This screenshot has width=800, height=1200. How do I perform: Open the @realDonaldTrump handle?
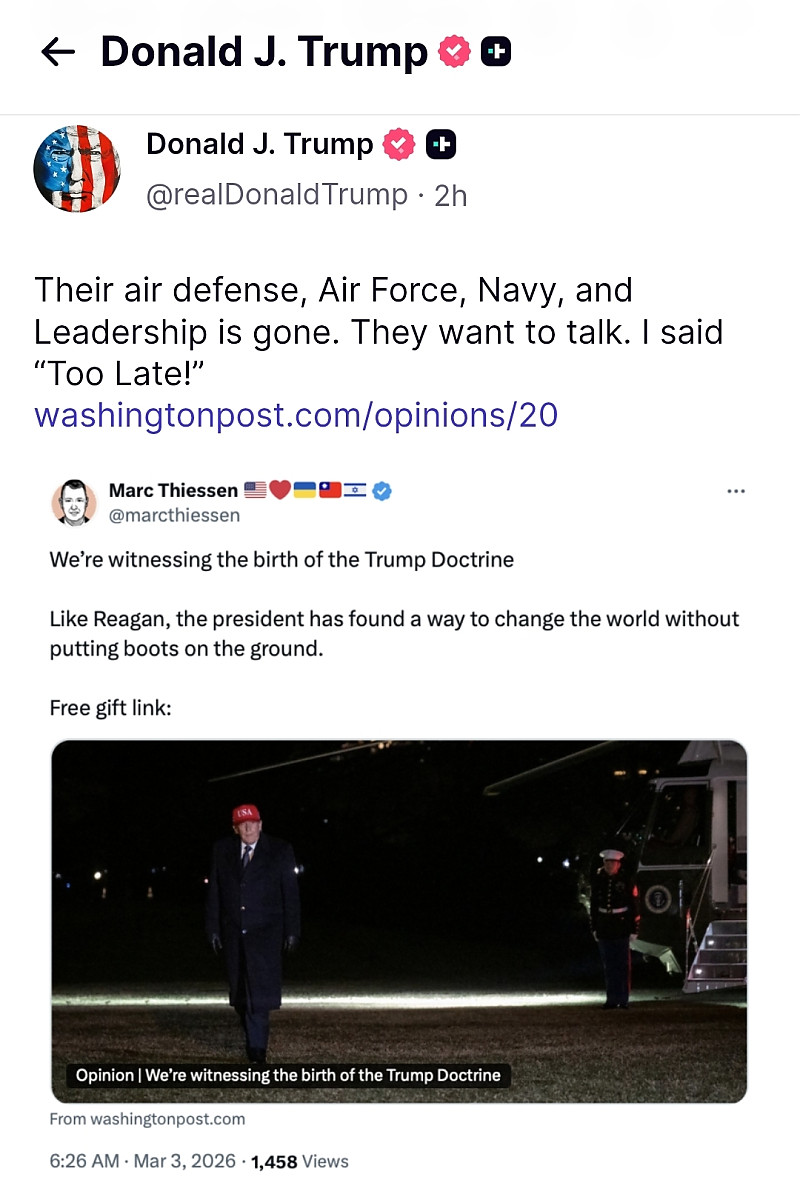277,194
